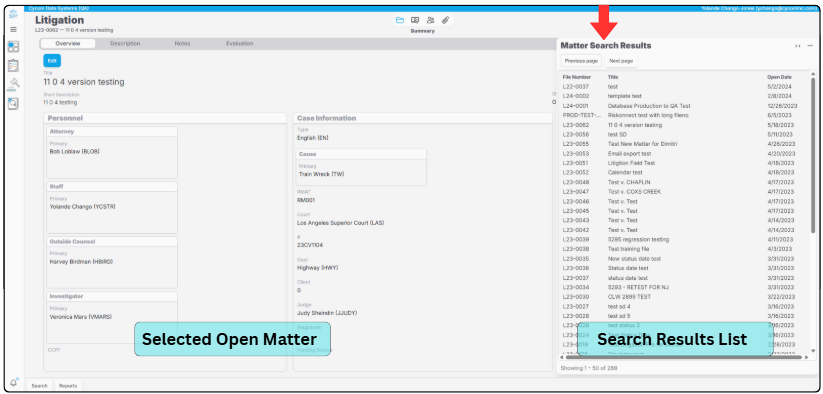Click Los Angeles Superior Court (LAS) value
This screenshot has height=394, width=823.
341,223
